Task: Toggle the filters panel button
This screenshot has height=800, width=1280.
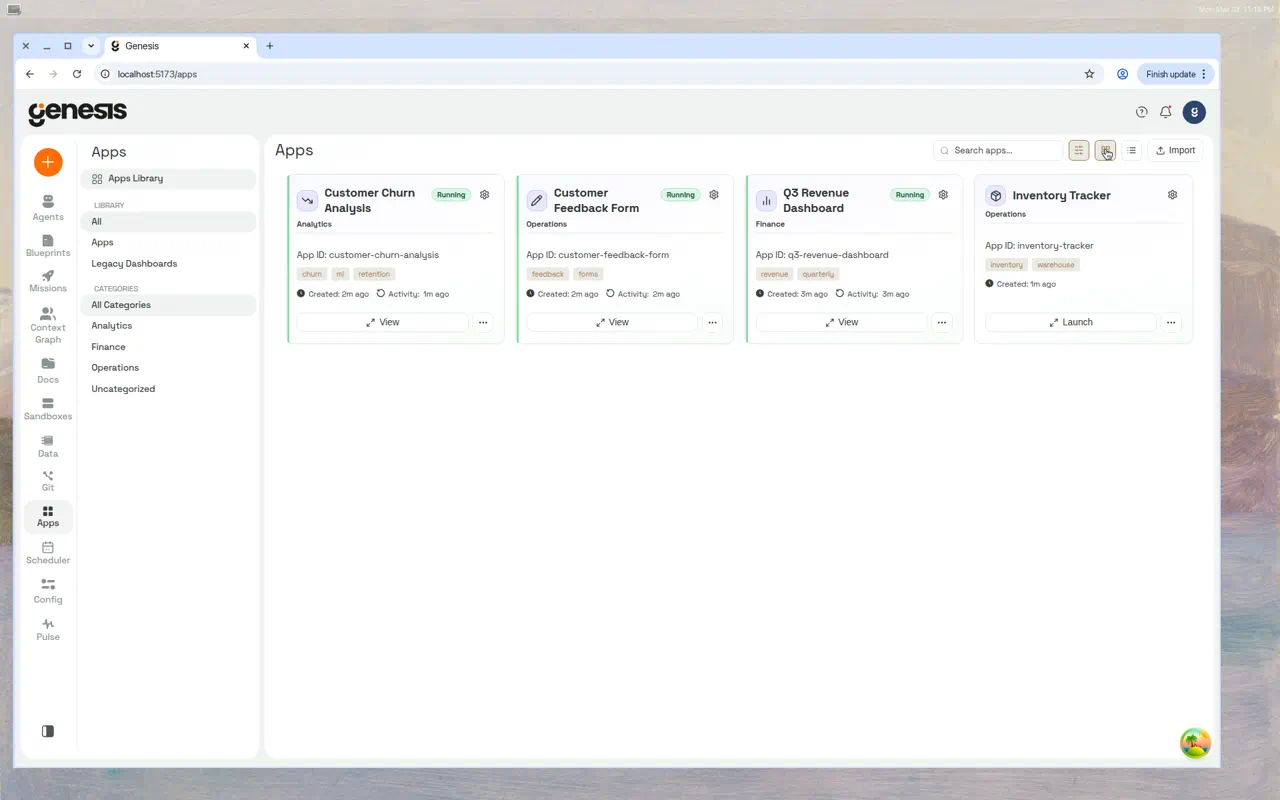Action: [1079, 150]
